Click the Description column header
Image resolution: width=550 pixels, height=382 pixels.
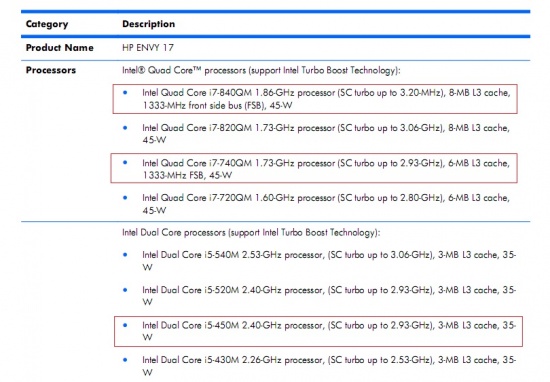click(x=149, y=24)
